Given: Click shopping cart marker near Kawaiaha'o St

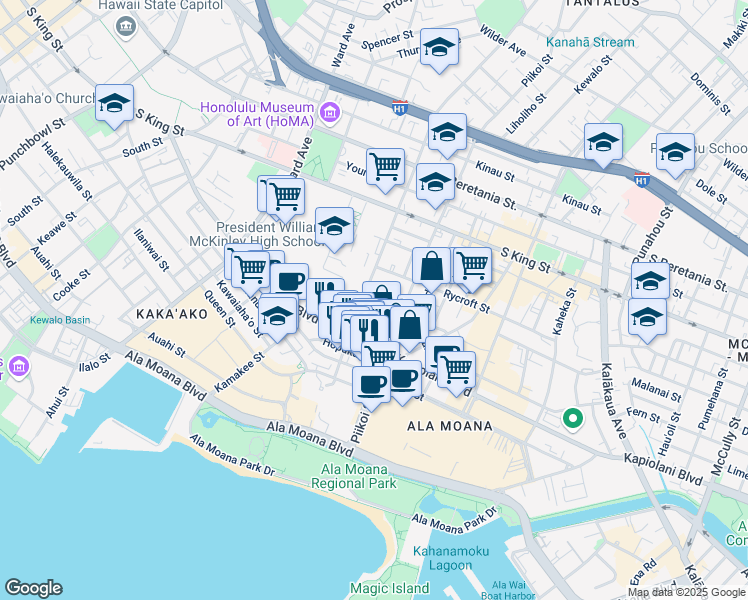Looking at the screenshot, I should [250, 274].
